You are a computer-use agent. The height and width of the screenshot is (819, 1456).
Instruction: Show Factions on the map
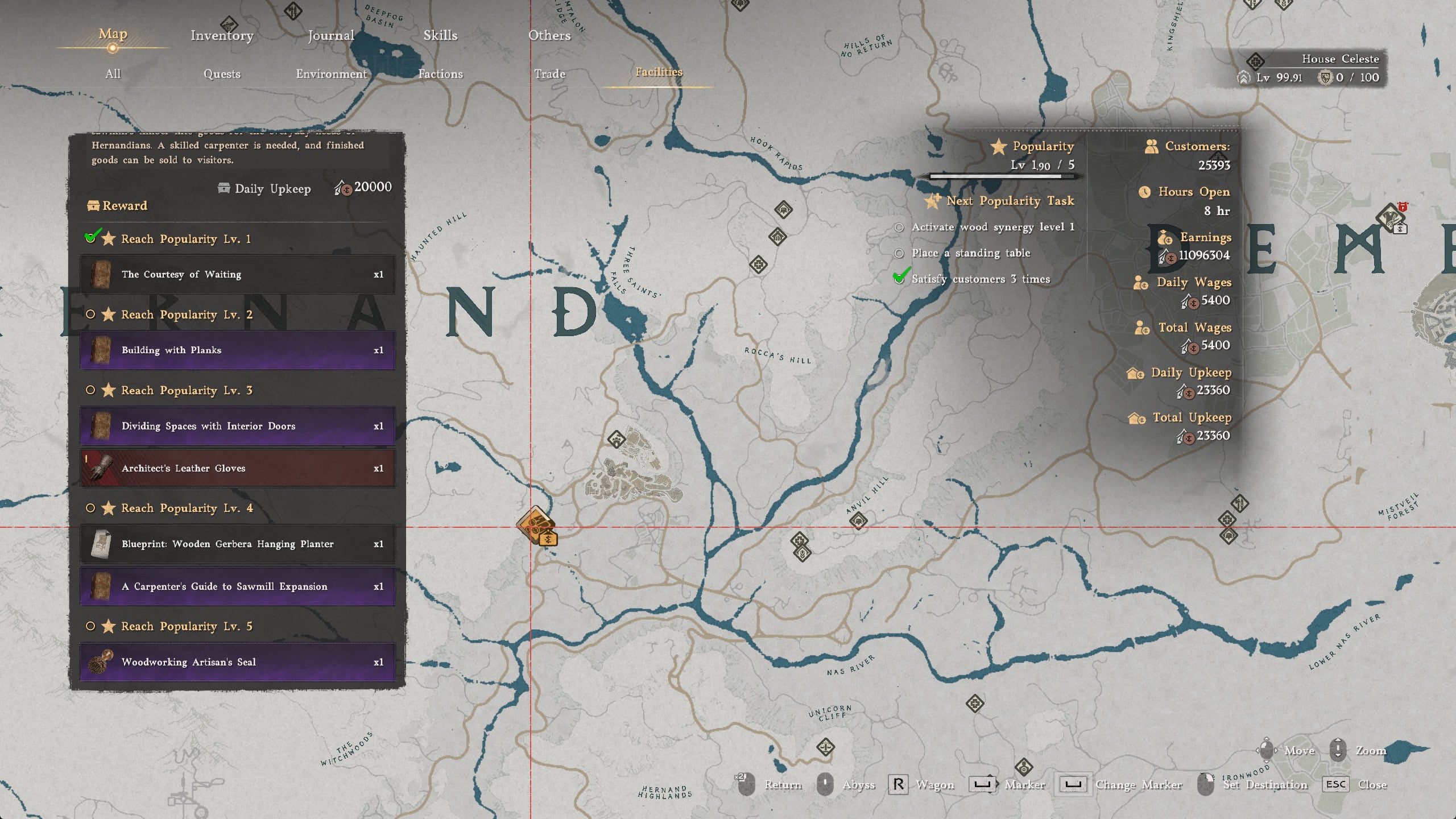pos(440,74)
